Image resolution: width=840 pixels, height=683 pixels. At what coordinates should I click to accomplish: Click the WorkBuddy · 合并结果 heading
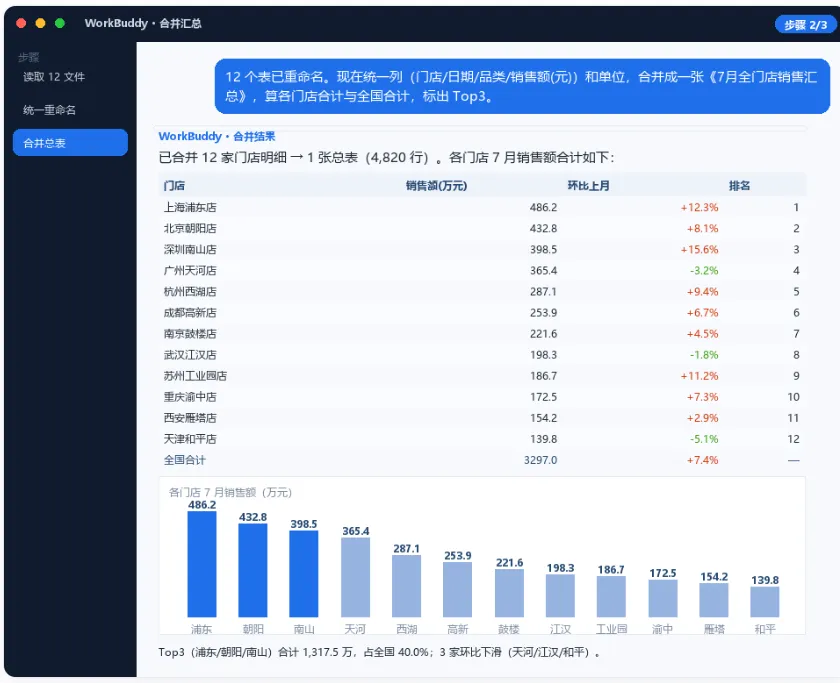216,136
